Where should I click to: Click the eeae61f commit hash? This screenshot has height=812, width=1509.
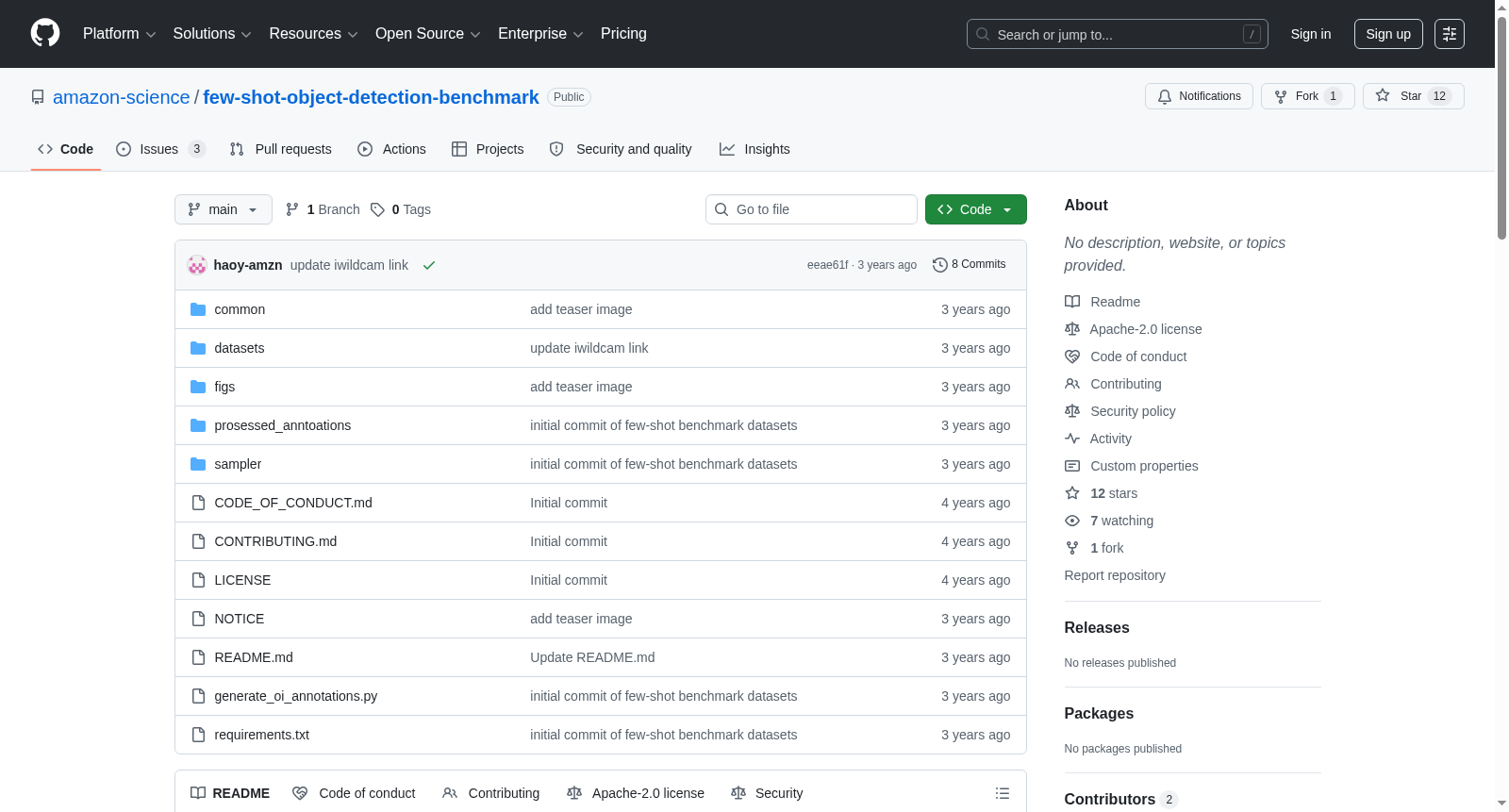point(827,265)
